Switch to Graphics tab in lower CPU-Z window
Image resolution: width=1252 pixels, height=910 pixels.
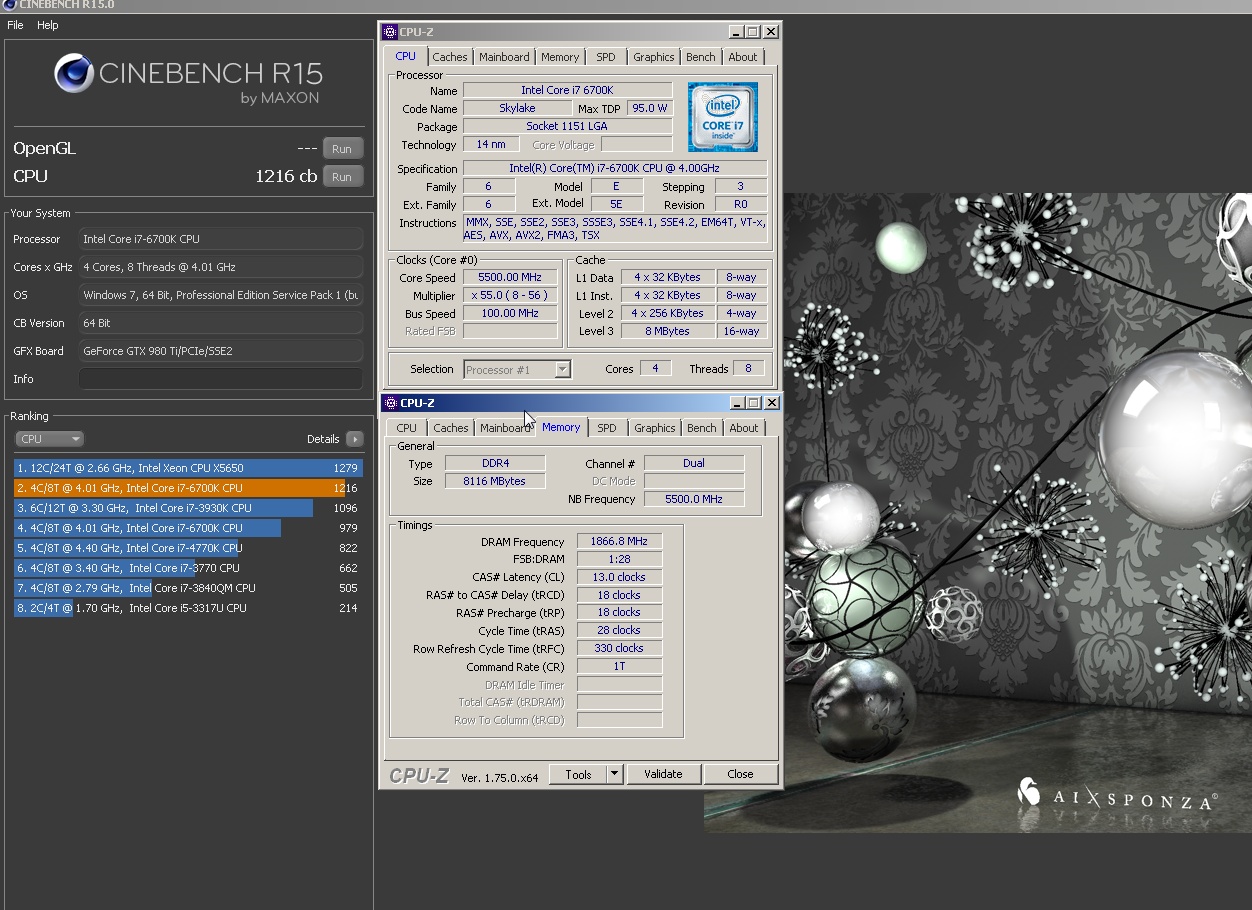[x=655, y=428]
